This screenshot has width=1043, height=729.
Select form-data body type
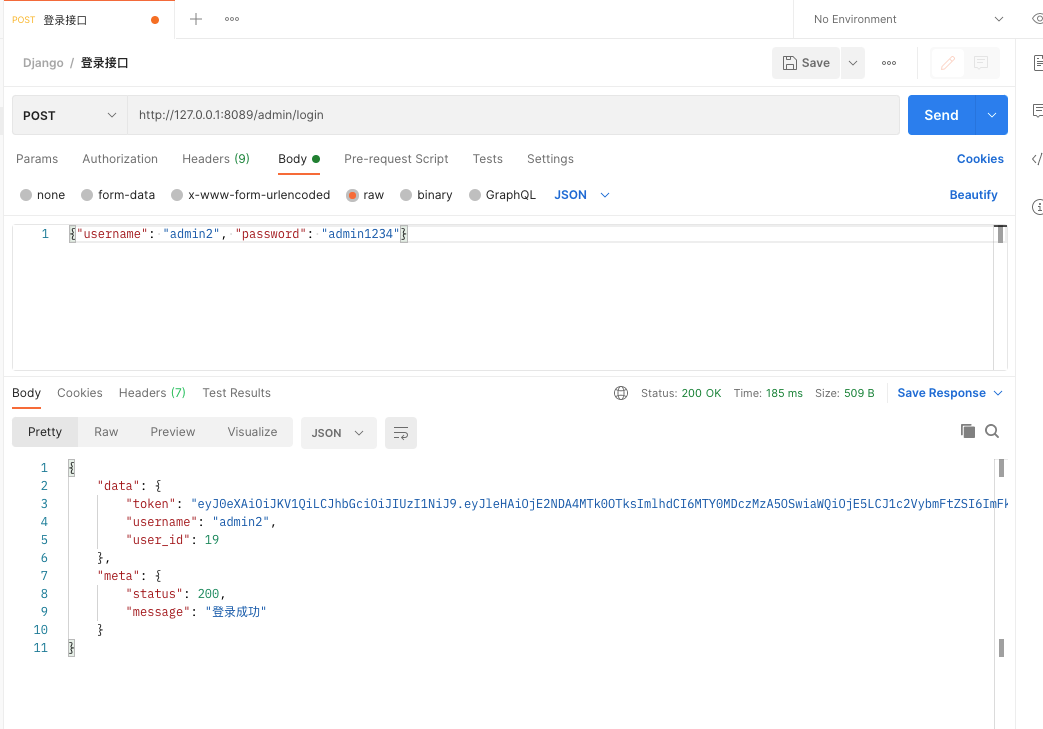(x=118, y=195)
